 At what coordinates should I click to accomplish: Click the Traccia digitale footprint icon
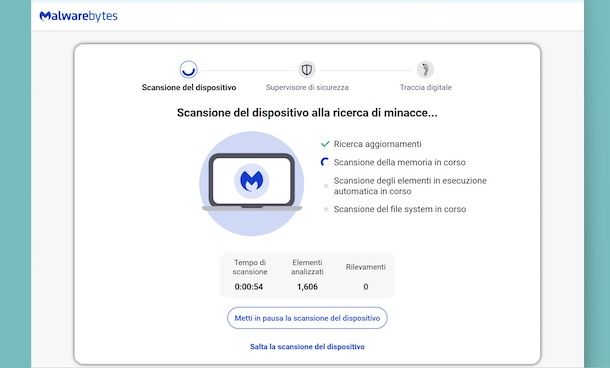point(425,70)
